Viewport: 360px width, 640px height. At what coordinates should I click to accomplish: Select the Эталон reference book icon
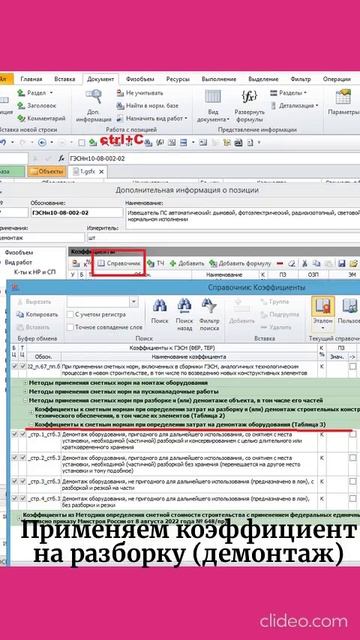[323, 307]
